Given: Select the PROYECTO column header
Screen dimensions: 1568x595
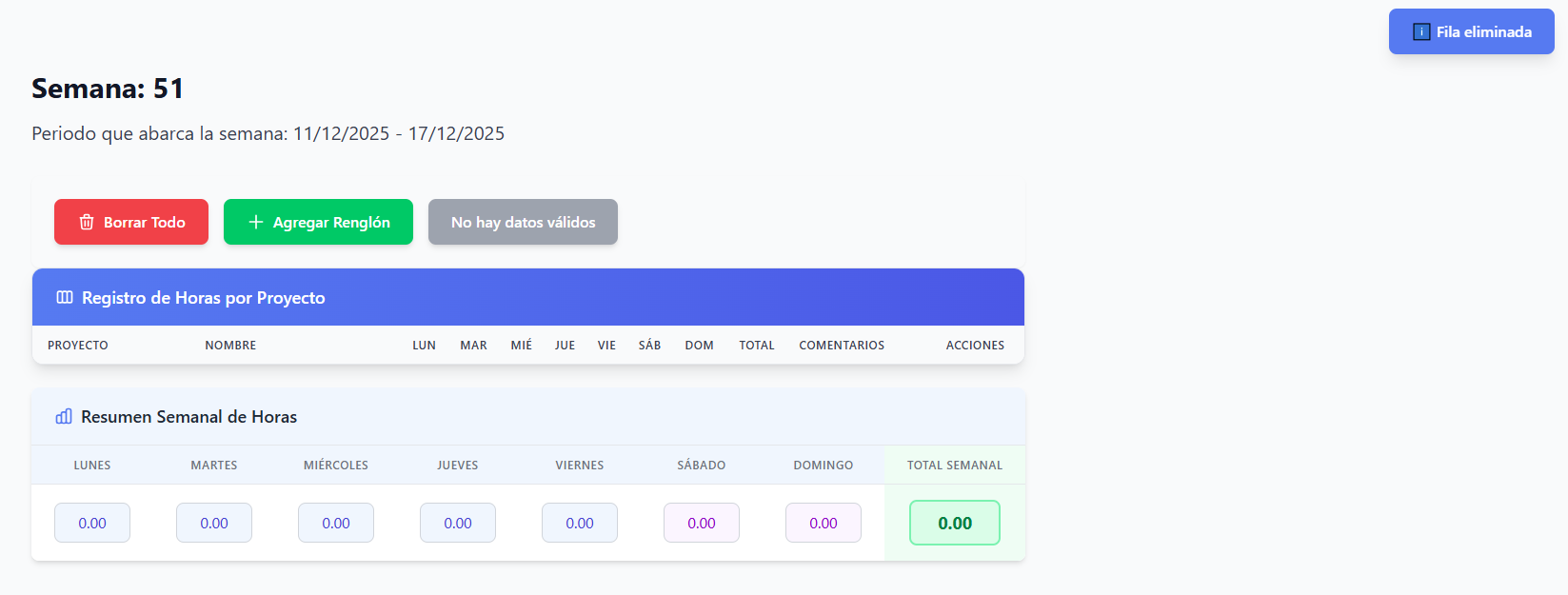Looking at the screenshot, I should [x=78, y=346].
